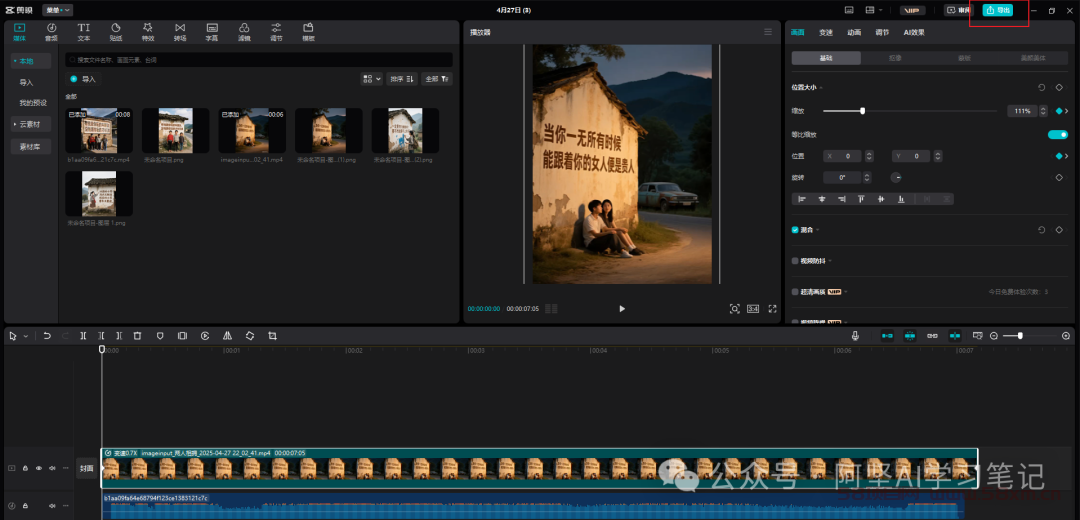Viewport: 1080px width, 520px height.
Task: Open the 全部 filter dropdown
Action: click(437, 79)
